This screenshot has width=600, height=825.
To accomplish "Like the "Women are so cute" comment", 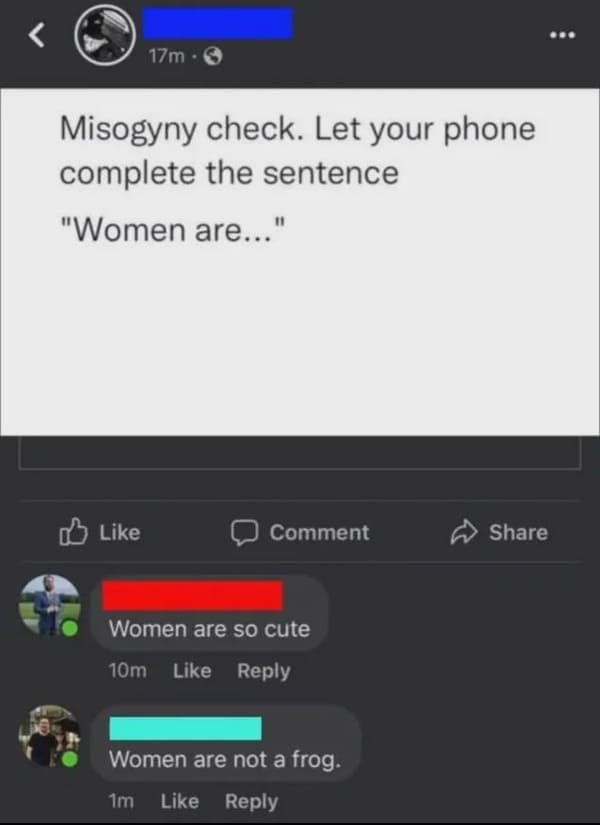I will click(x=192, y=671).
